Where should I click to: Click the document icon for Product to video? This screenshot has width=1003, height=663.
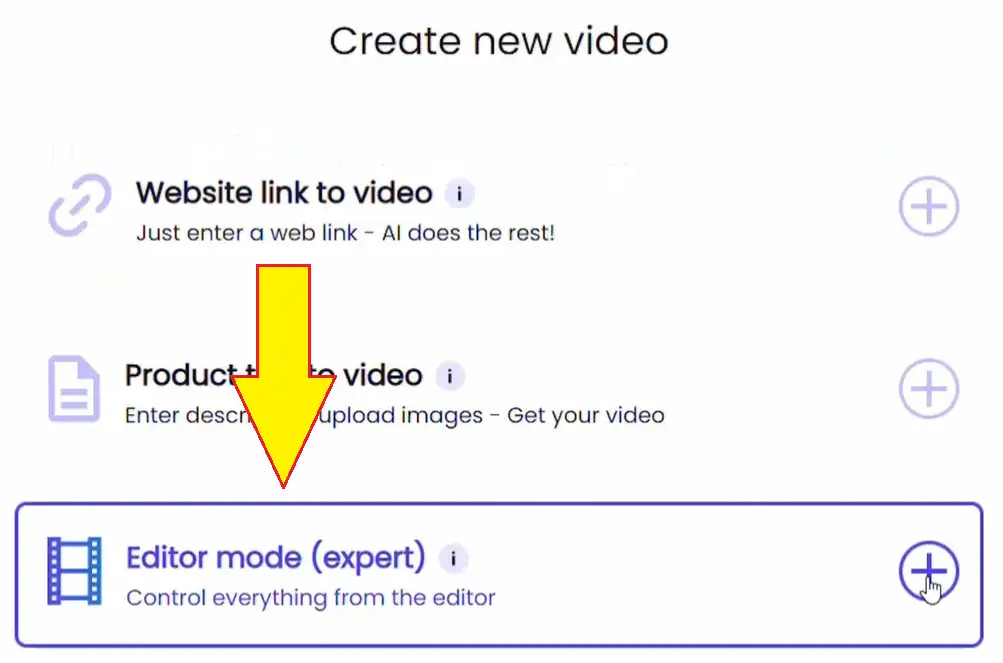[74, 388]
